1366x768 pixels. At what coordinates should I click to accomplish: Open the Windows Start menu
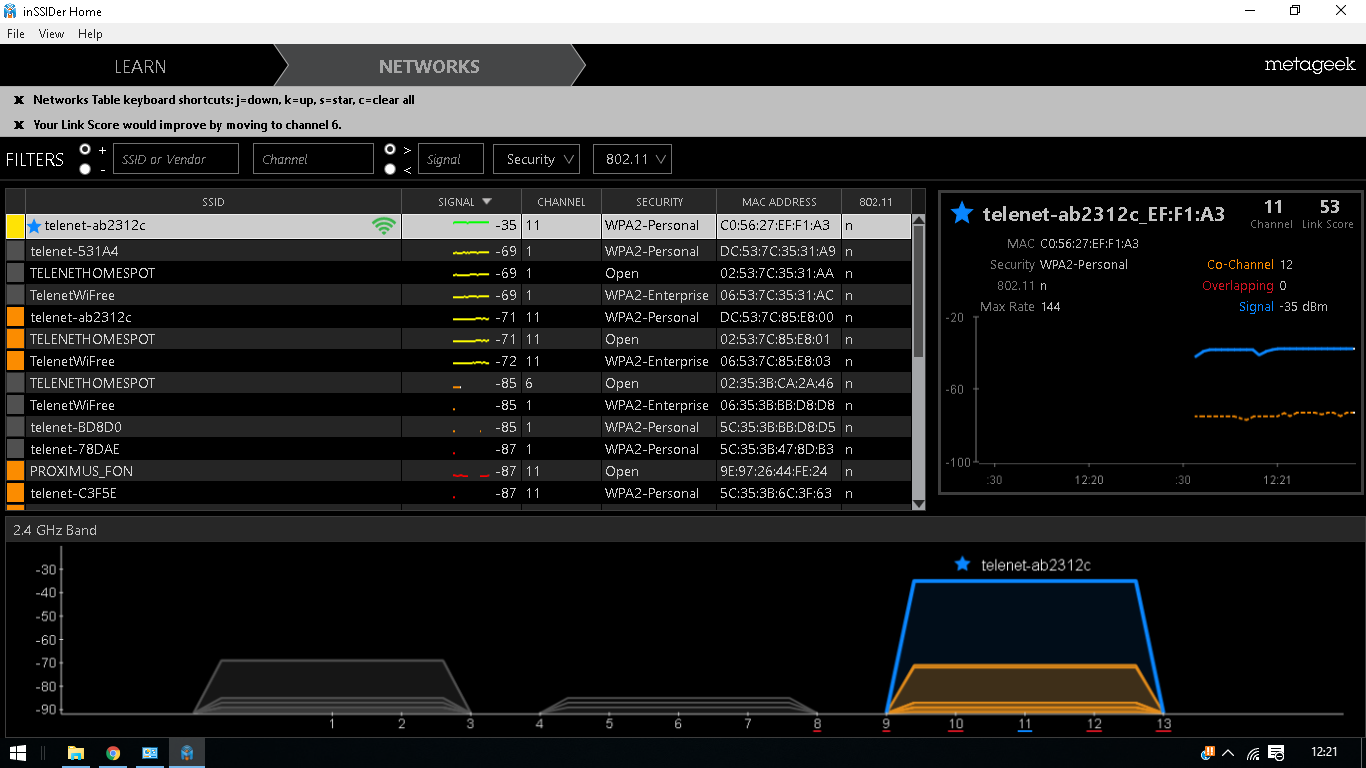(x=18, y=753)
